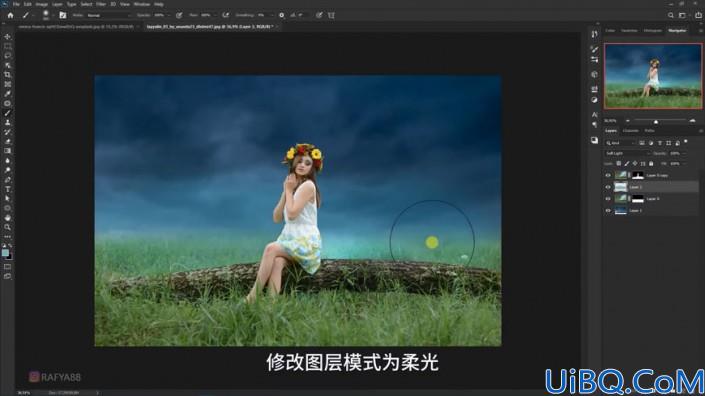This screenshot has height=396, width=705.
Task: Change the screen mode icon
Action: point(8,276)
